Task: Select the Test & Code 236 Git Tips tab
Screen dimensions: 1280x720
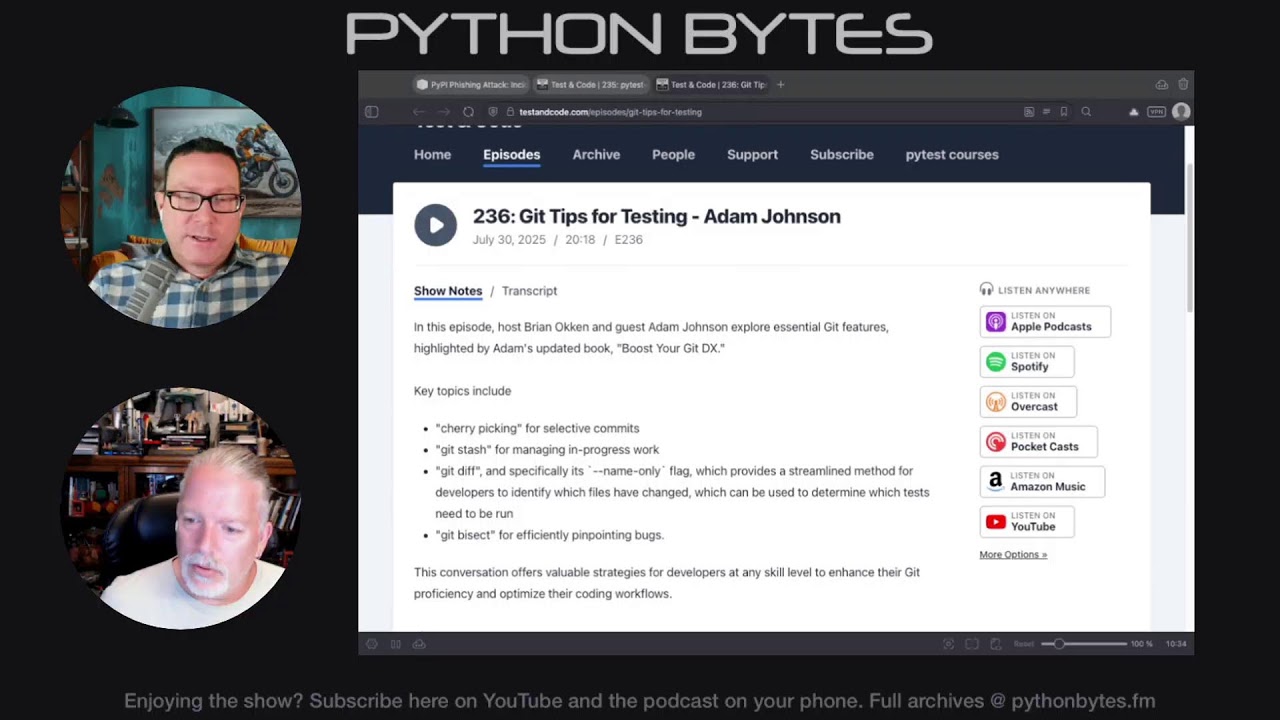Action: [x=710, y=85]
